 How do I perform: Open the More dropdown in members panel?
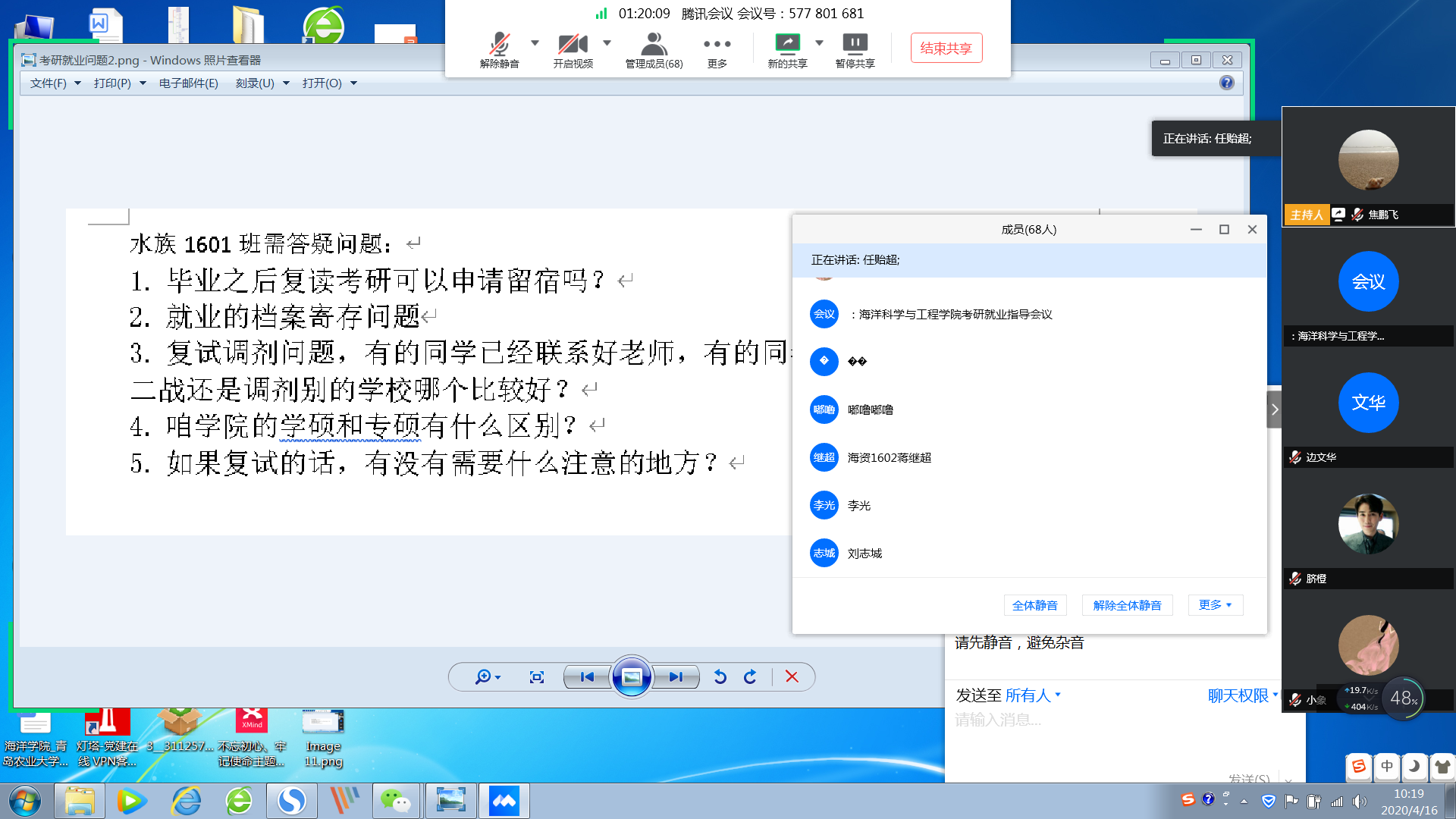(x=1215, y=605)
